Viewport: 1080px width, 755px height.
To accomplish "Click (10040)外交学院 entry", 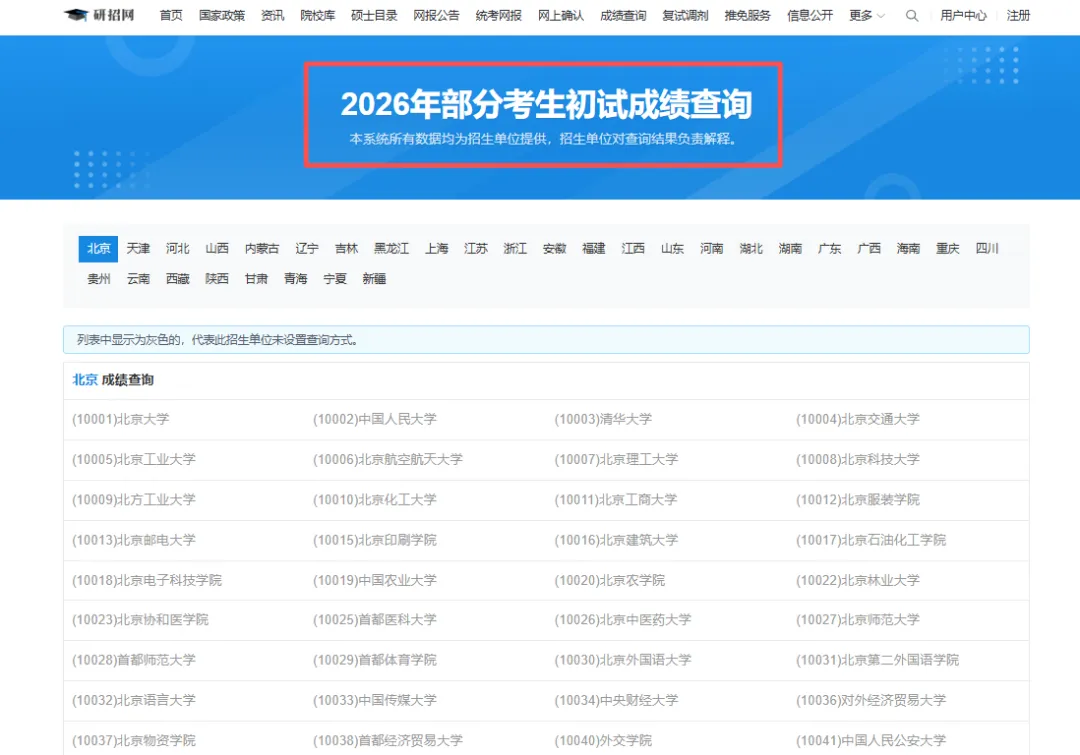I will tap(603, 741).
